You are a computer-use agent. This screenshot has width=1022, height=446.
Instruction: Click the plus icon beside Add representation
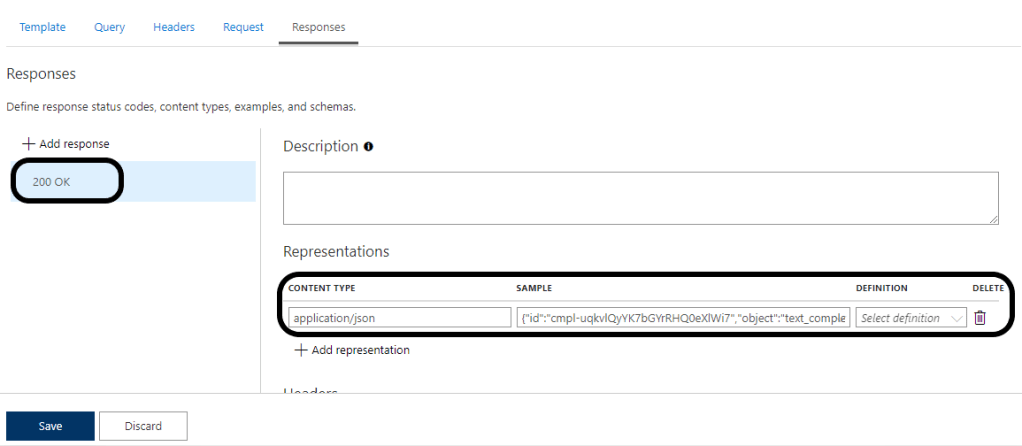[x=300, y=350]
